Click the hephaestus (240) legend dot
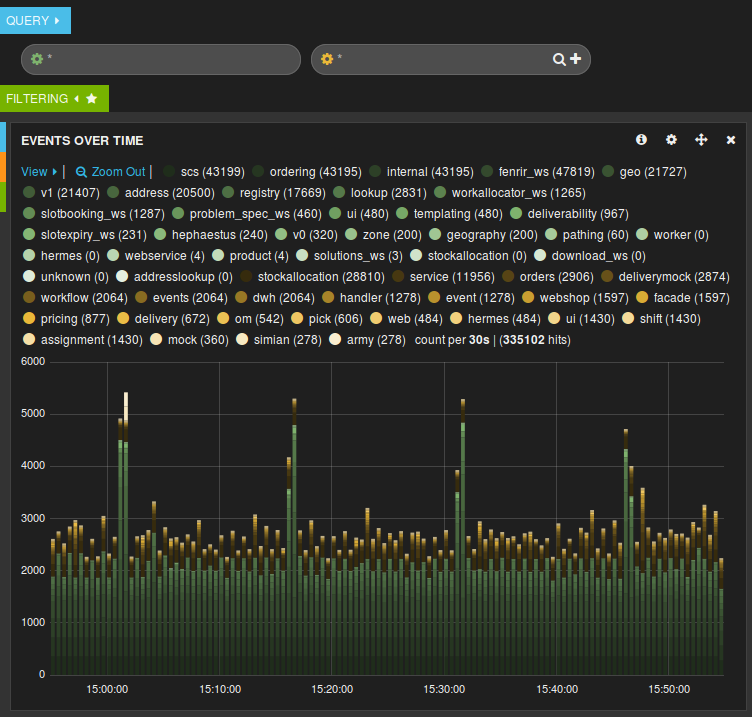 point(160,234)
